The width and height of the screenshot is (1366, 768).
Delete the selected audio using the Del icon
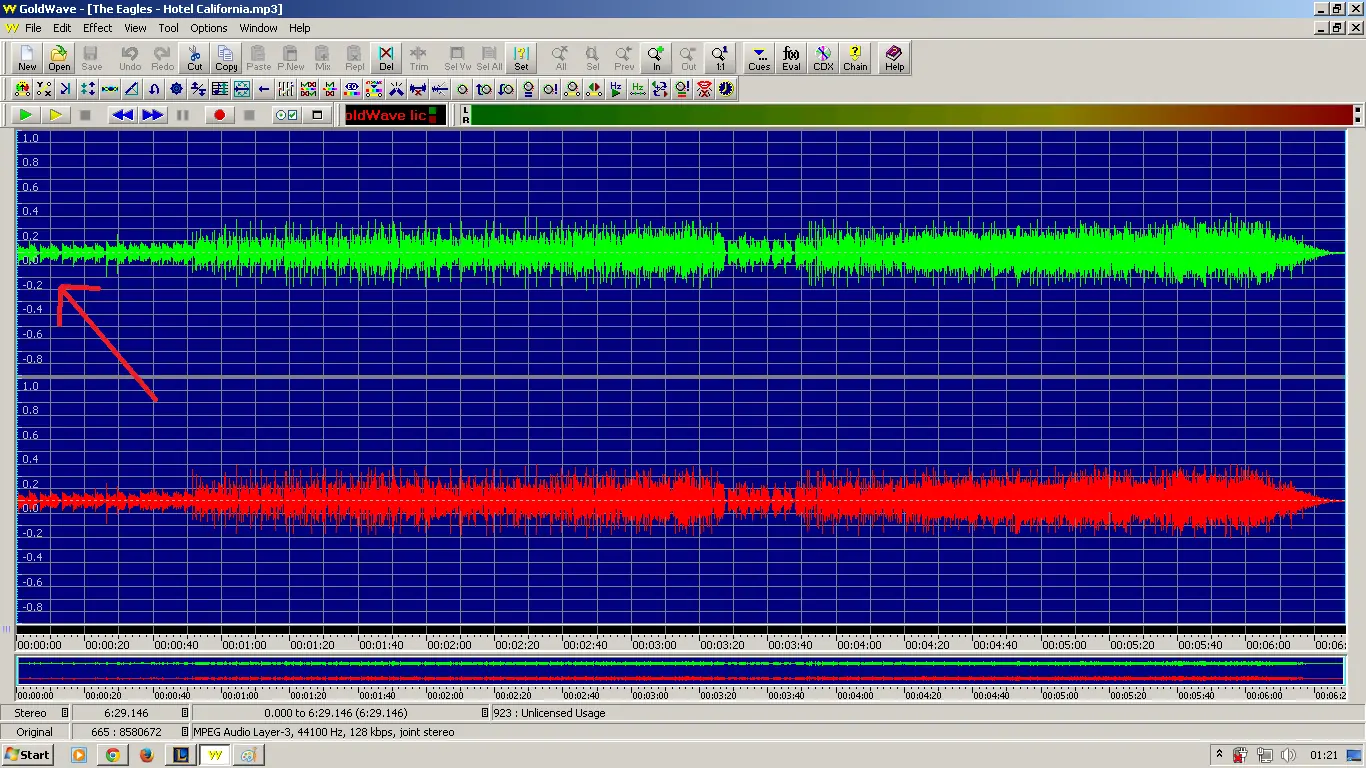pyautogui.click(x=385, y=57)
